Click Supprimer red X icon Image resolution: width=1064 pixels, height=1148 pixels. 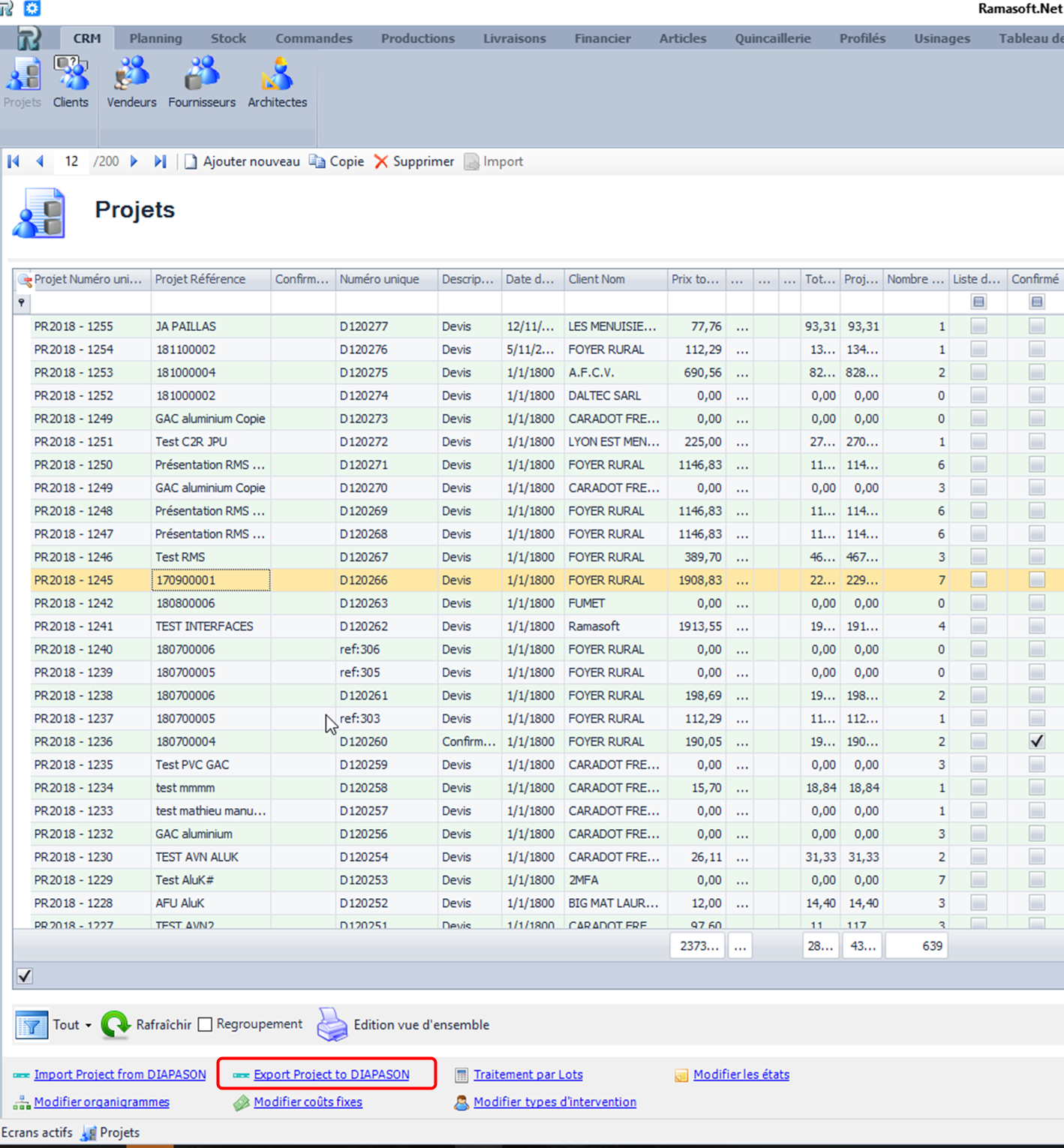[x=381, y=161]
